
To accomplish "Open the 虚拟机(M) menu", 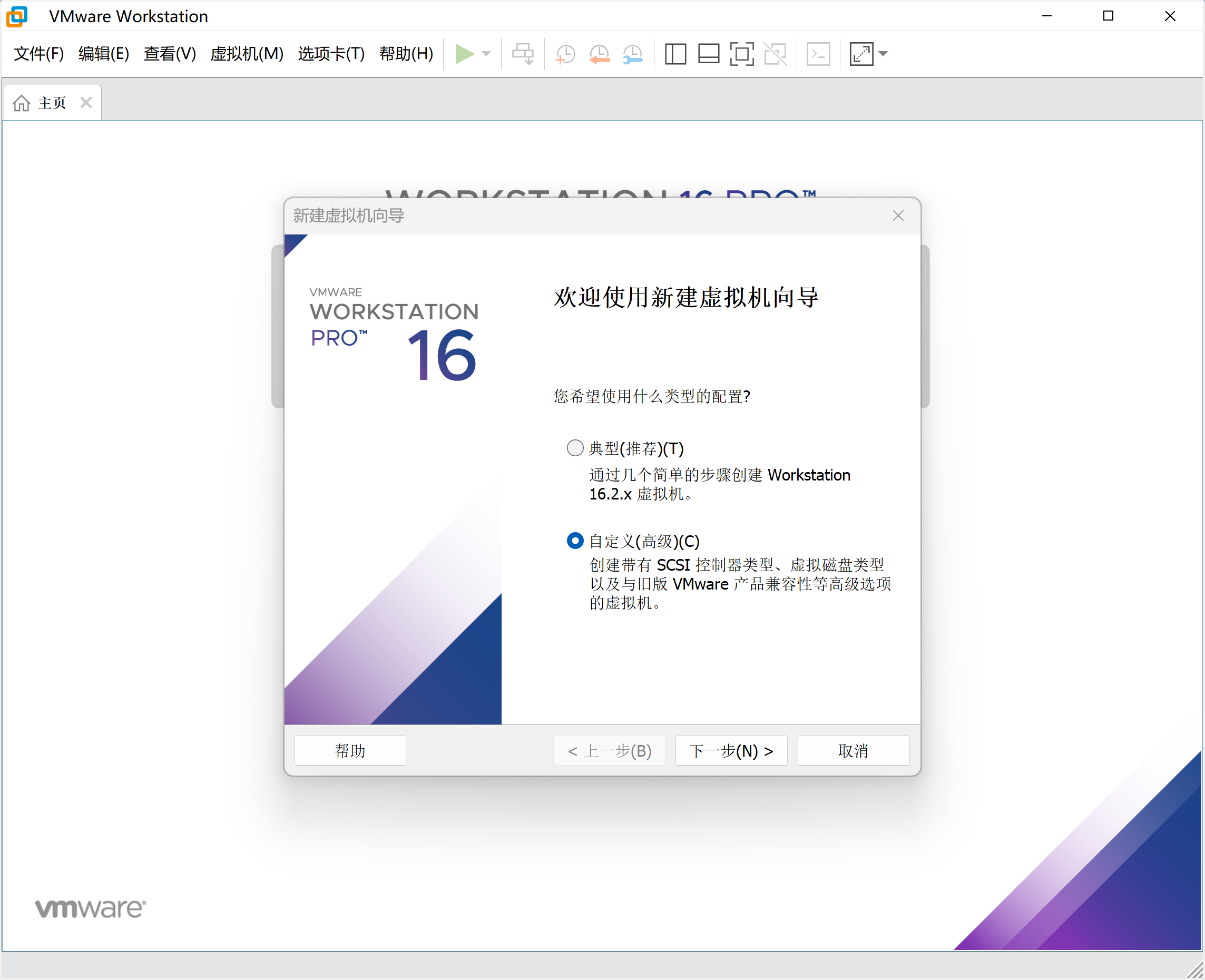I will click(247, 54).
